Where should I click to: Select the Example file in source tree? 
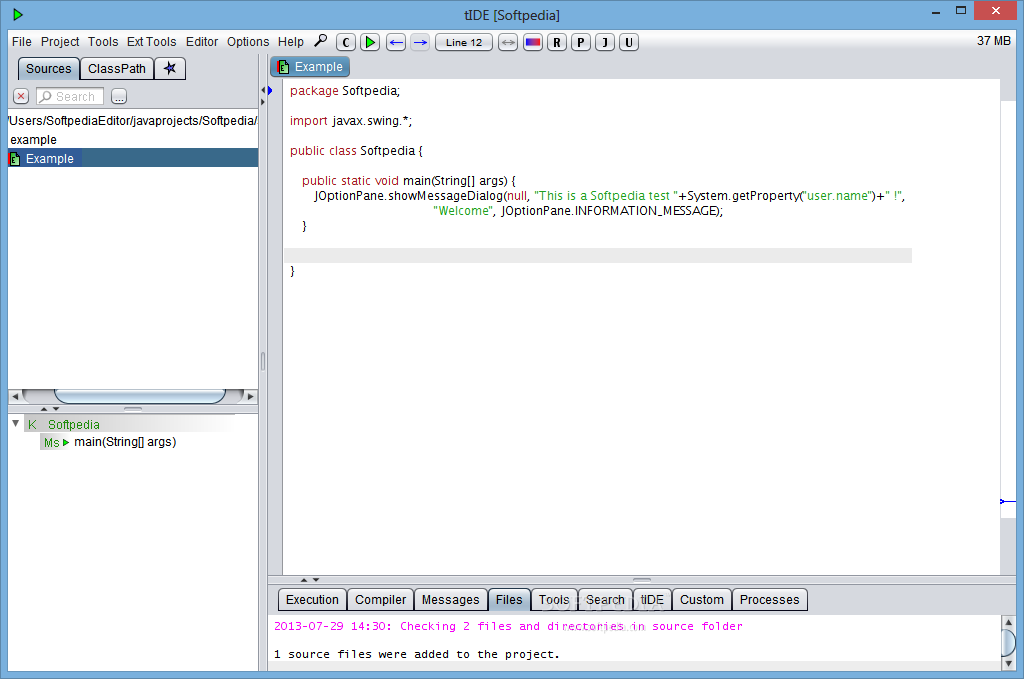click(x=133, y=158)
